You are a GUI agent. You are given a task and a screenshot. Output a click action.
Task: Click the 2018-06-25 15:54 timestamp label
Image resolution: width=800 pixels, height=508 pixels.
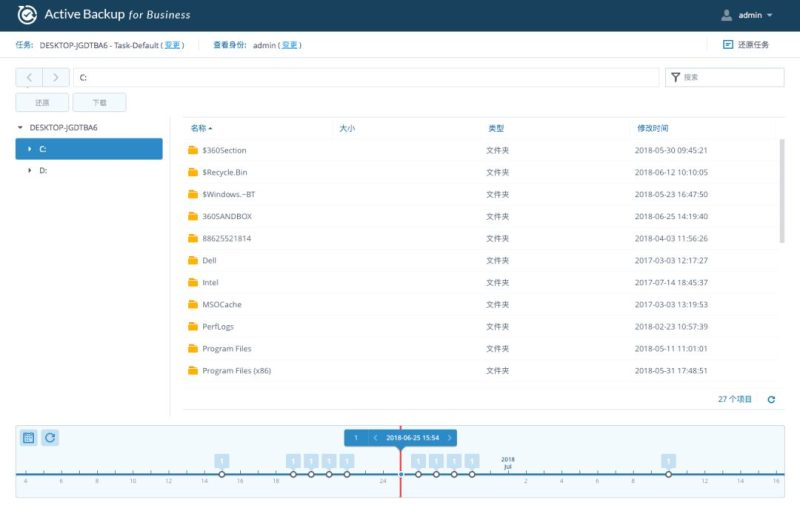tap(412, 438)
